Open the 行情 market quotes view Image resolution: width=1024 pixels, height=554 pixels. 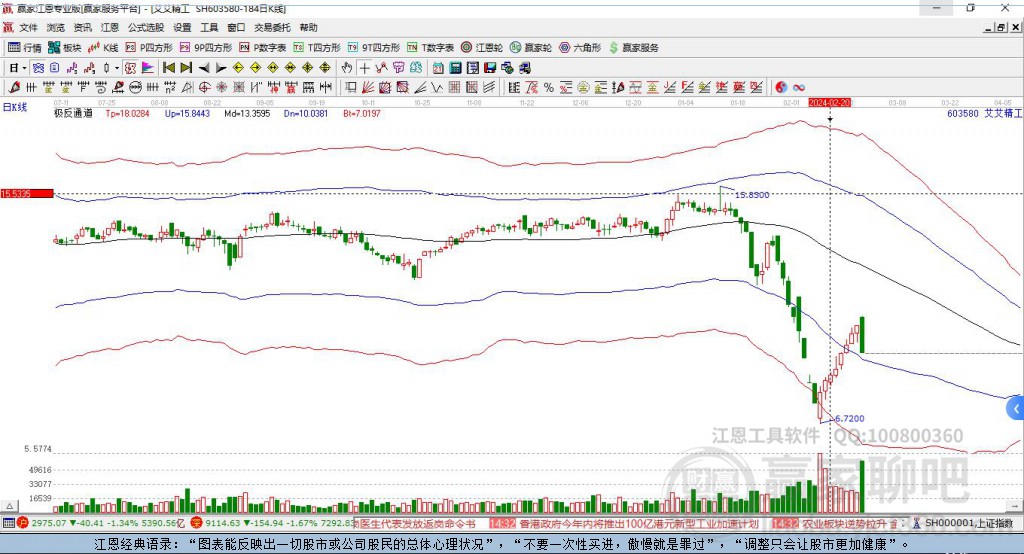tap(25, 48)
